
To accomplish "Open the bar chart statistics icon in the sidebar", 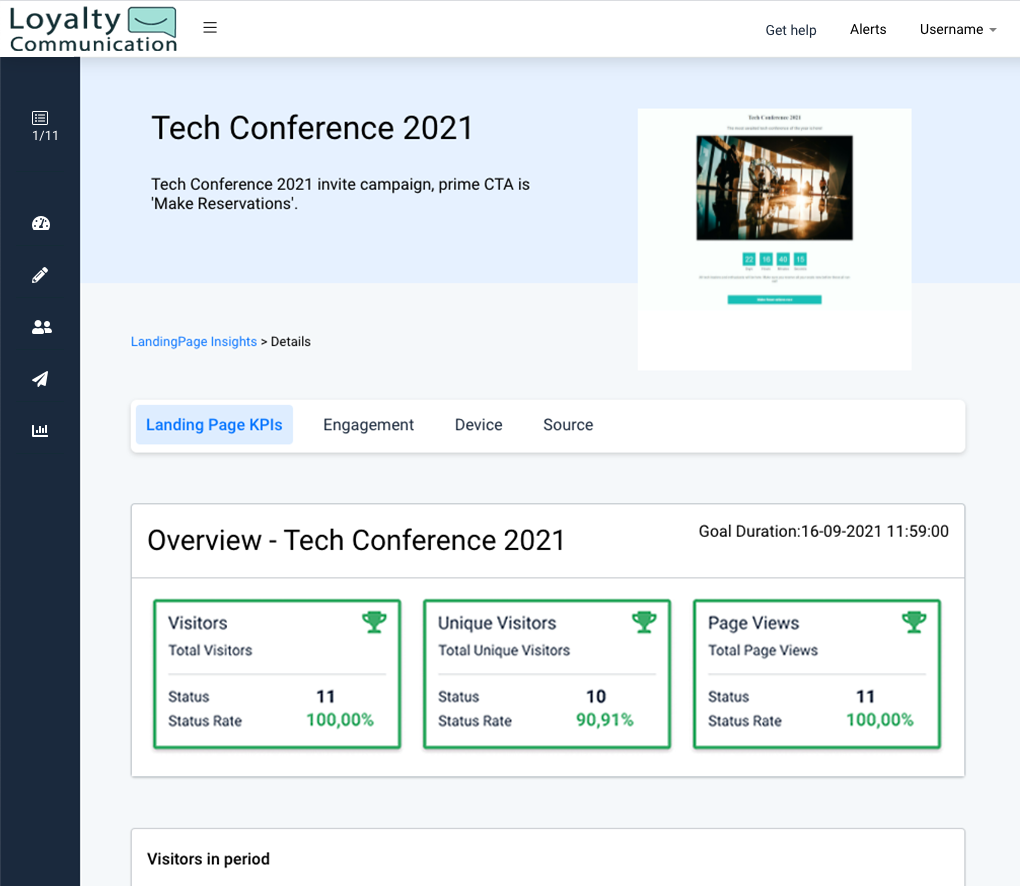I will pos(40,431).
